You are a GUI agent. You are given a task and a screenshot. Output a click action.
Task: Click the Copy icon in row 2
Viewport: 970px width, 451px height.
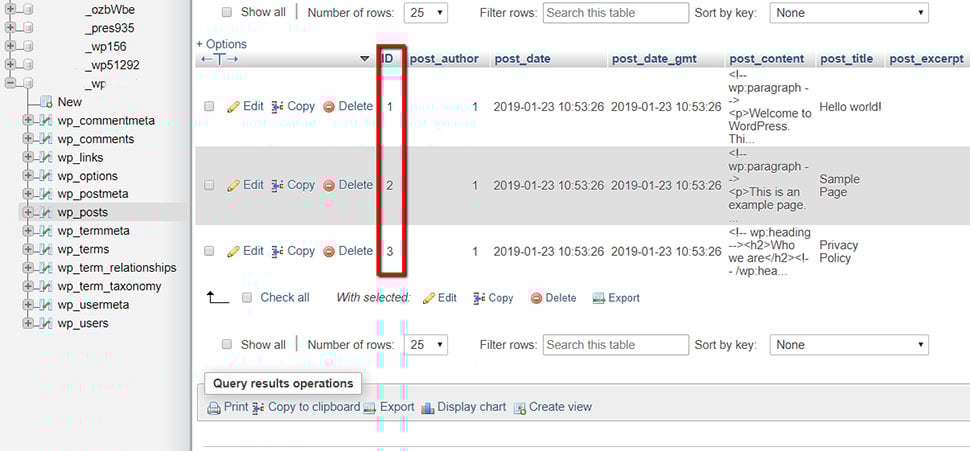point(278,186)
